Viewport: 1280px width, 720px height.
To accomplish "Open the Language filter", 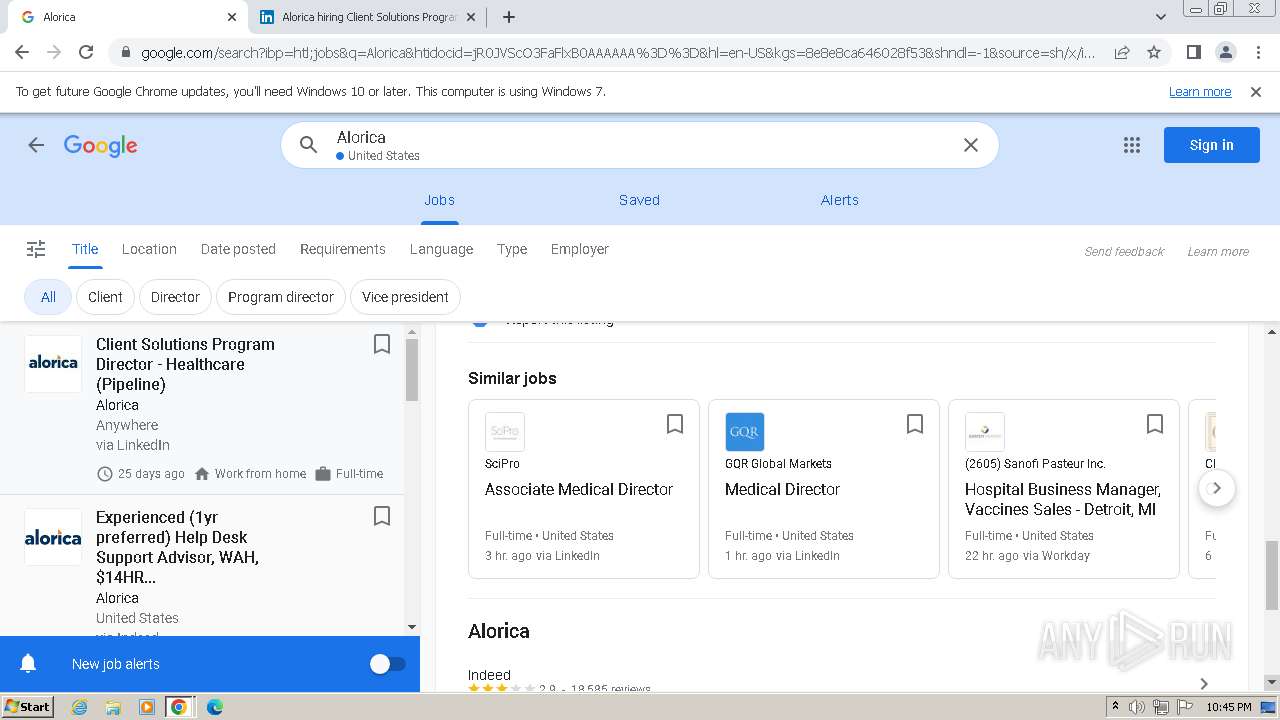I will (x=441, y=249).
